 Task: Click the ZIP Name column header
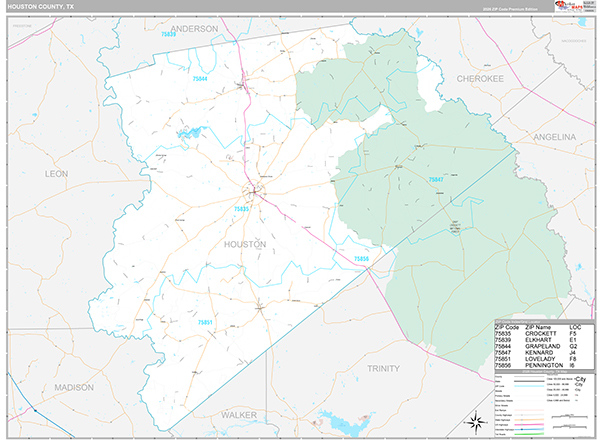click(x=536, y=327)
